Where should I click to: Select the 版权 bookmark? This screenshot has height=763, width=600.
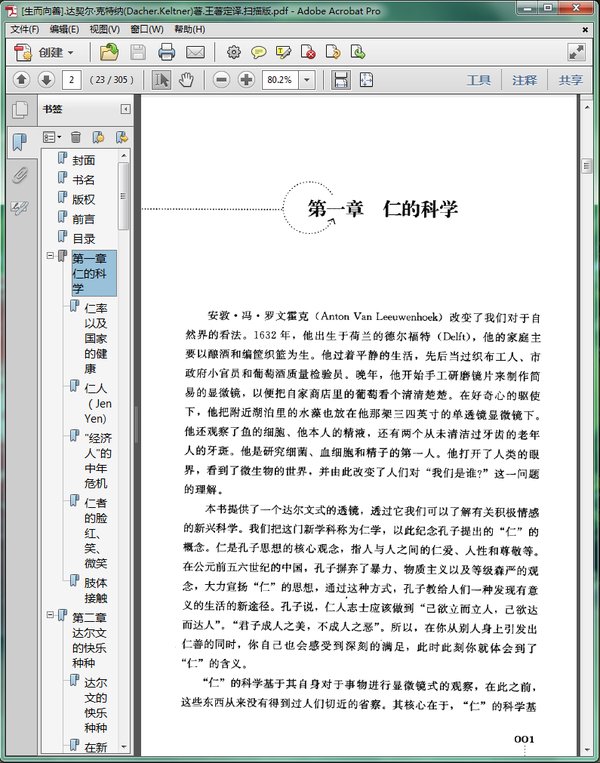84,199
